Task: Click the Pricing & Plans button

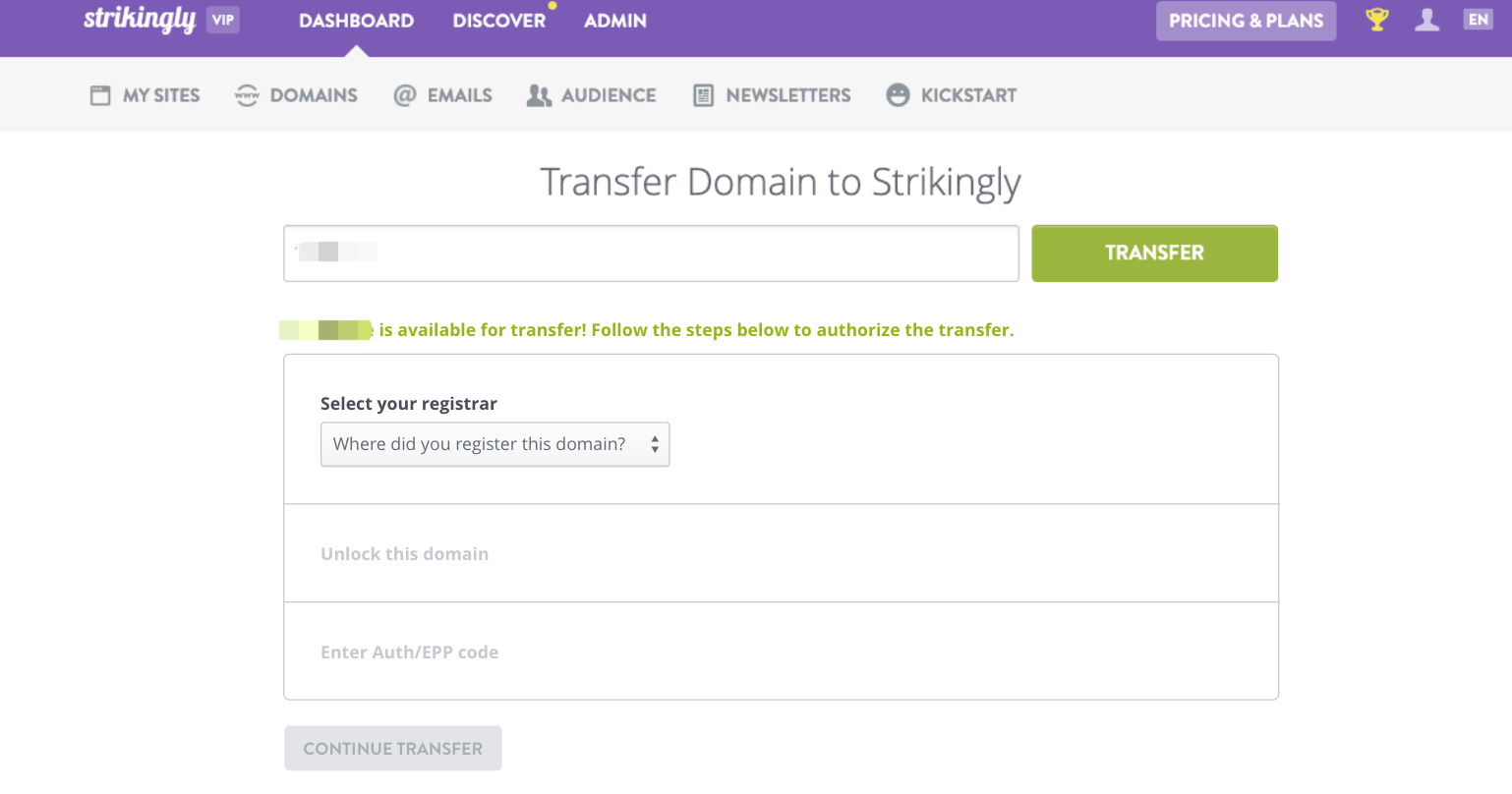Action: click(x=1246, y=21)
